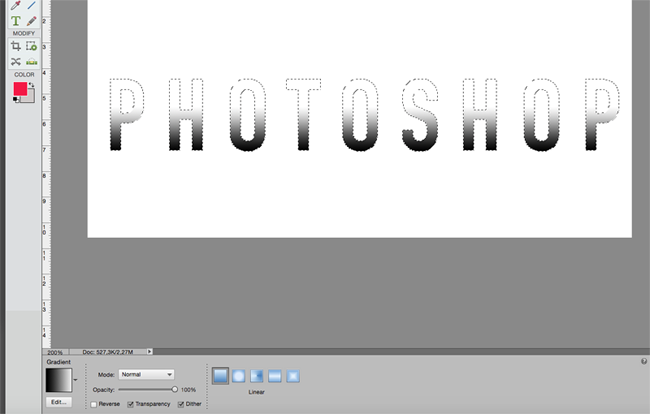Screen dimensions: 650x414
Task: Uncheck the Transparency checkbox
Action: 131,404
